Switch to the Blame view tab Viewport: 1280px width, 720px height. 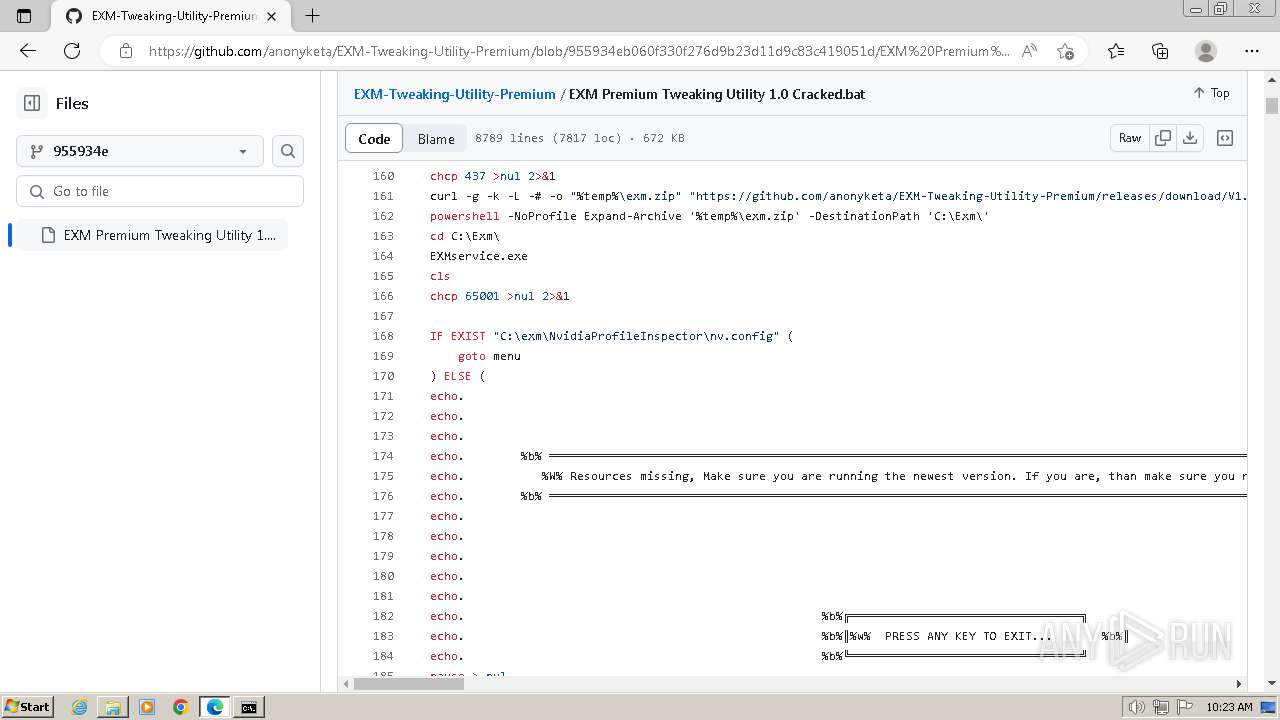point(436,138)
